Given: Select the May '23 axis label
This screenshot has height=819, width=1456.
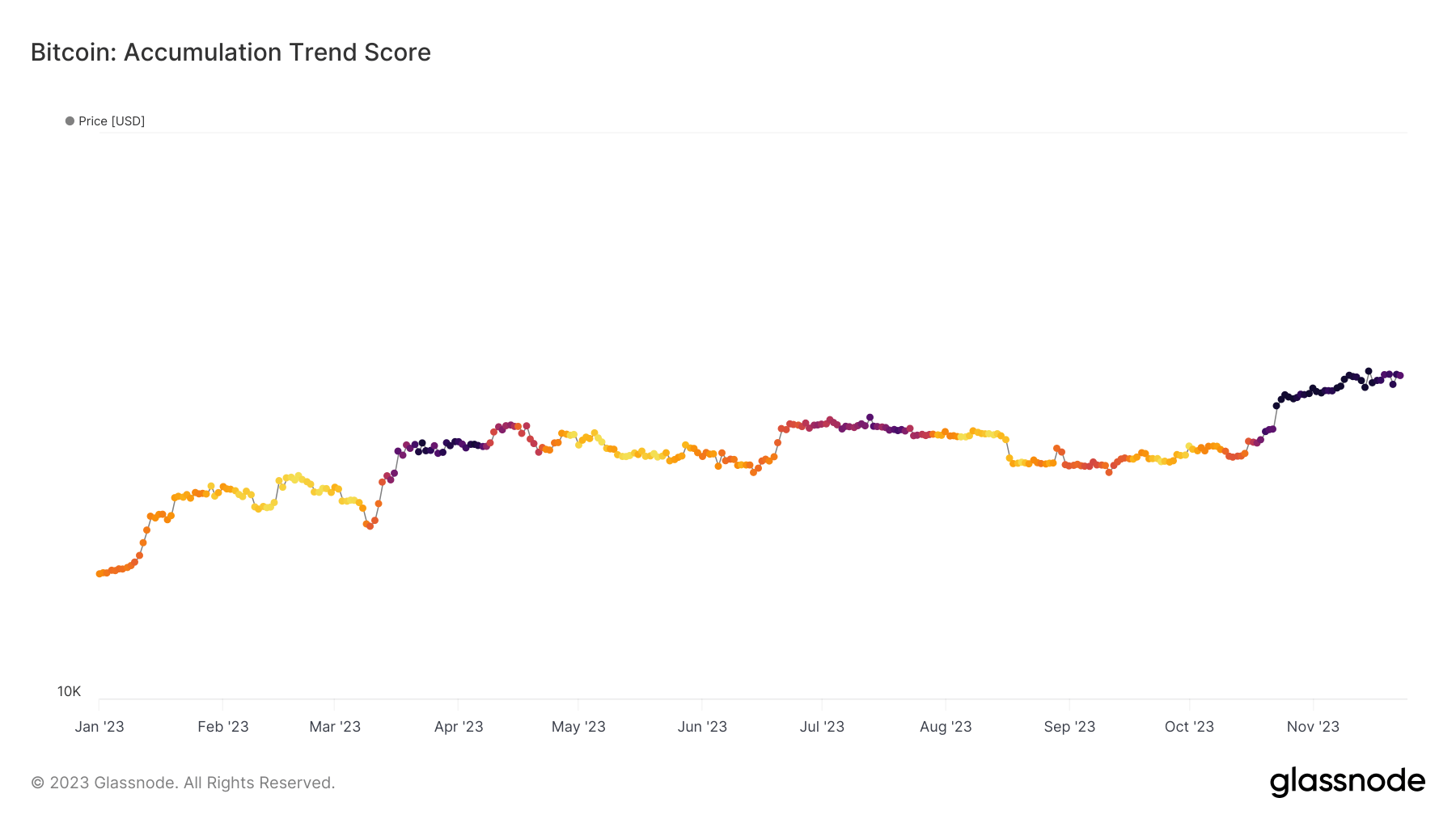Looking at the screenshot, I should (578, 727).
